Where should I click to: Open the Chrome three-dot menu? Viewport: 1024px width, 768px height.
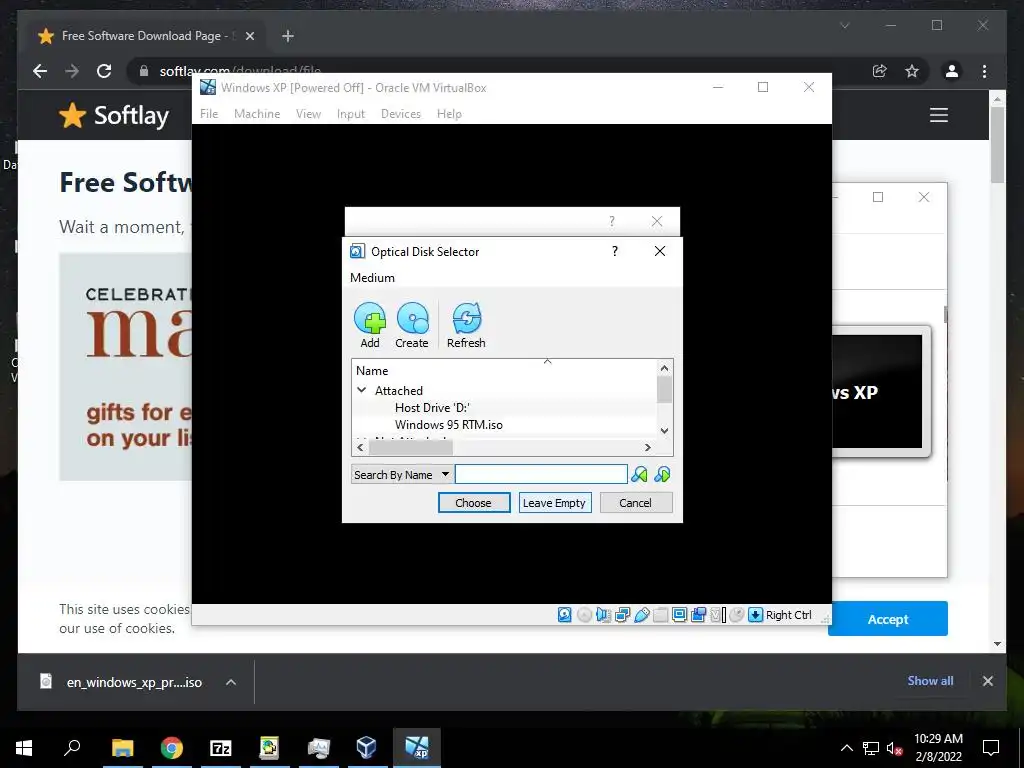click(x=984, y=71)
